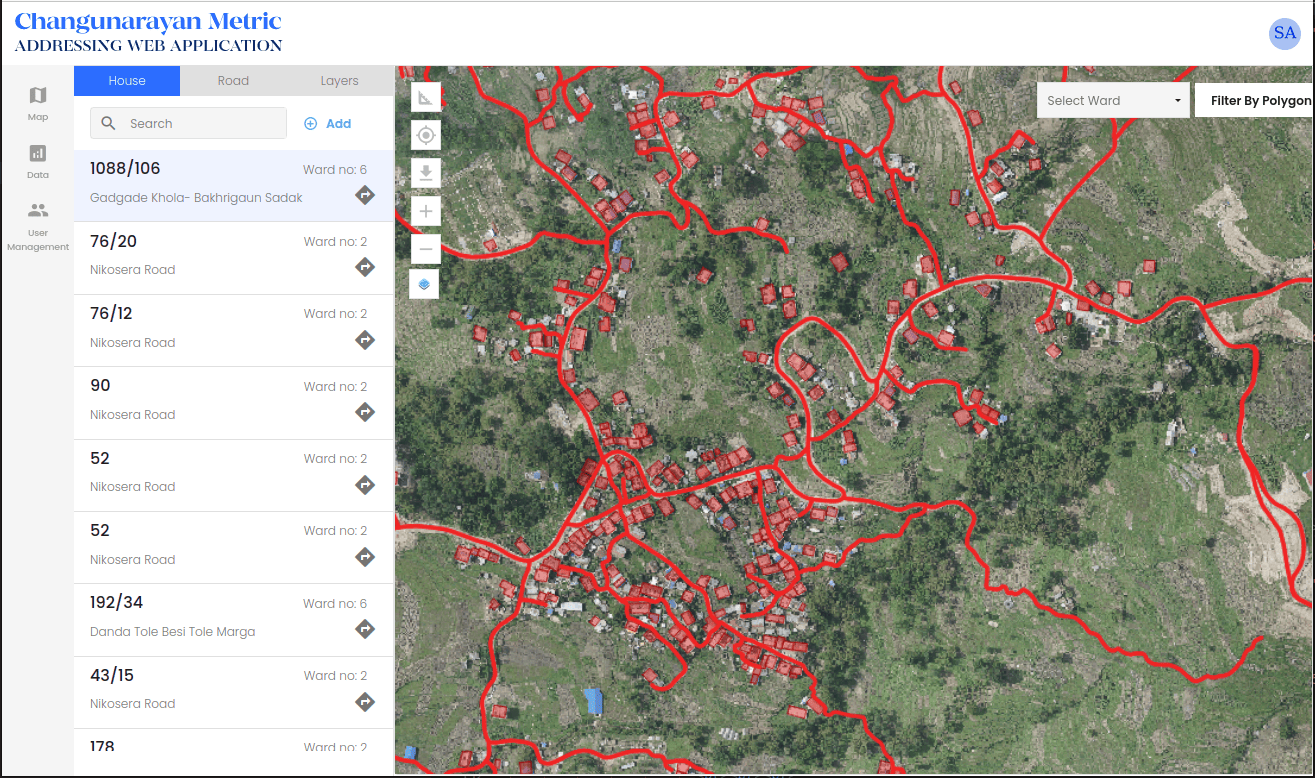Screen dimensions: 1315x778
Task: Open the map layers switcher icon
Action: tap(426, 285)
